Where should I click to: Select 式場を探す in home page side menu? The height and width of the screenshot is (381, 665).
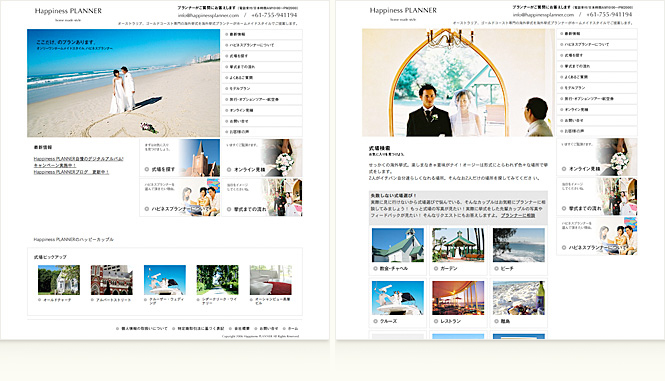(262, 56)
